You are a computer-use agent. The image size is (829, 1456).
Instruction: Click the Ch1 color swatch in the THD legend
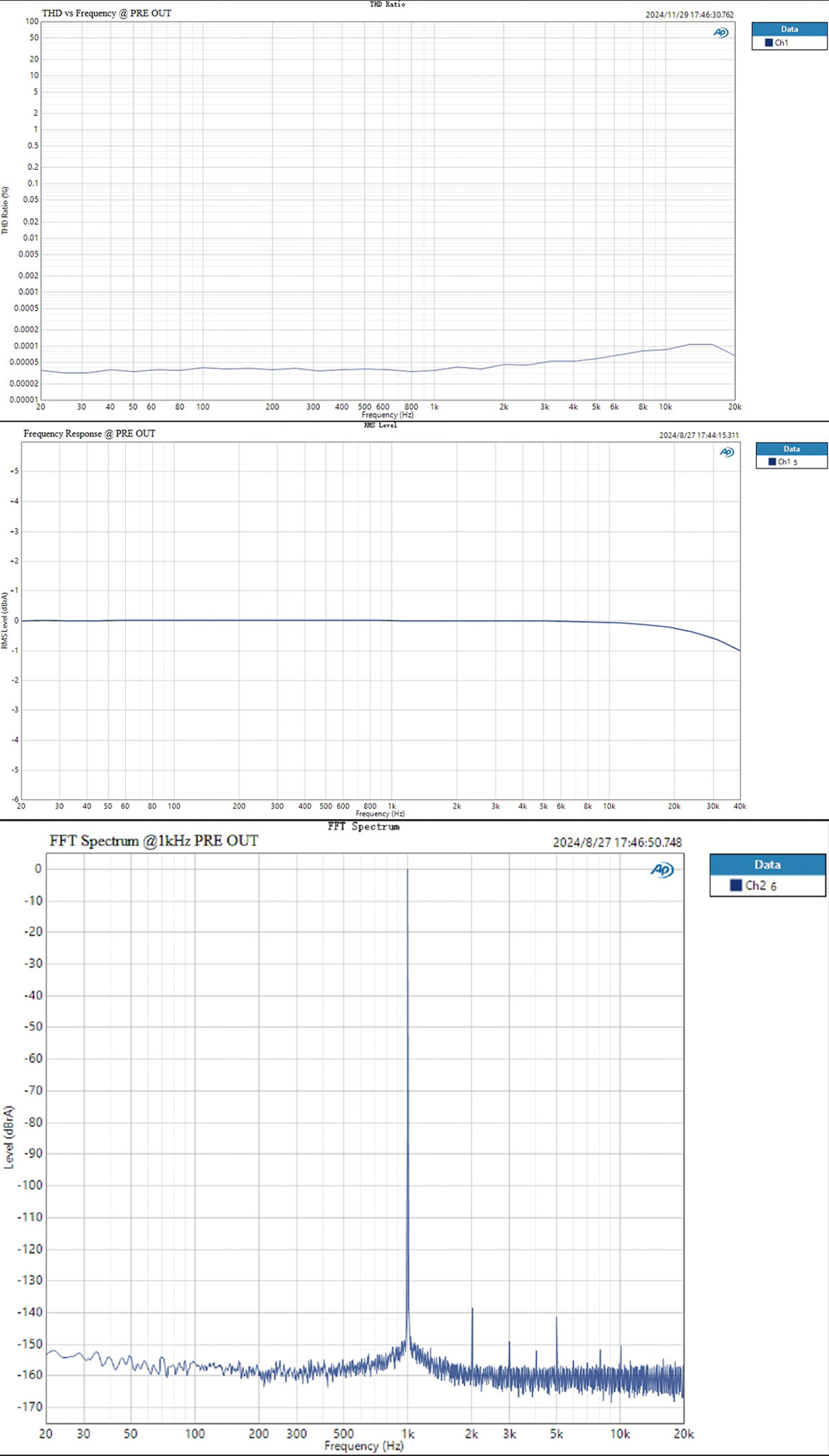[769, 43]
